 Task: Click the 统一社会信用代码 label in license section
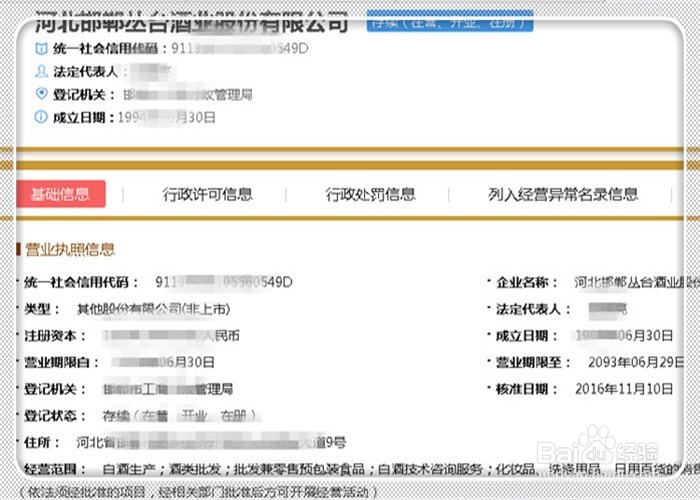click(x=81, y=282)
